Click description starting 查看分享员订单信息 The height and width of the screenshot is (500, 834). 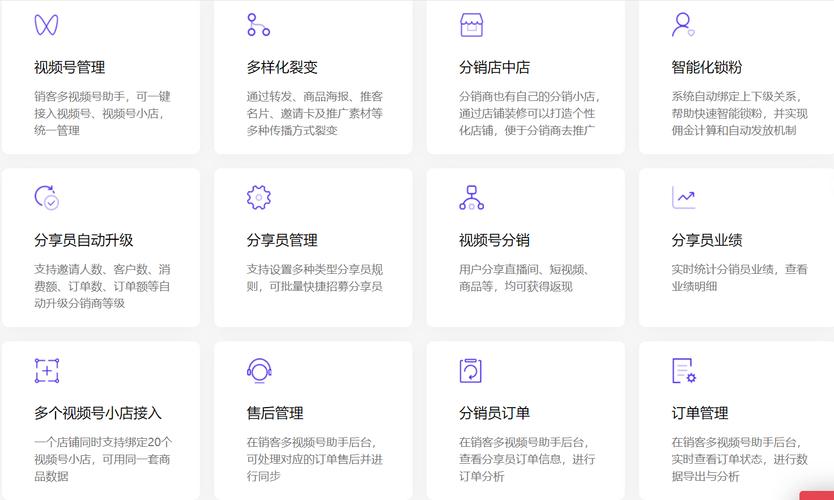[x=527, y=459]
